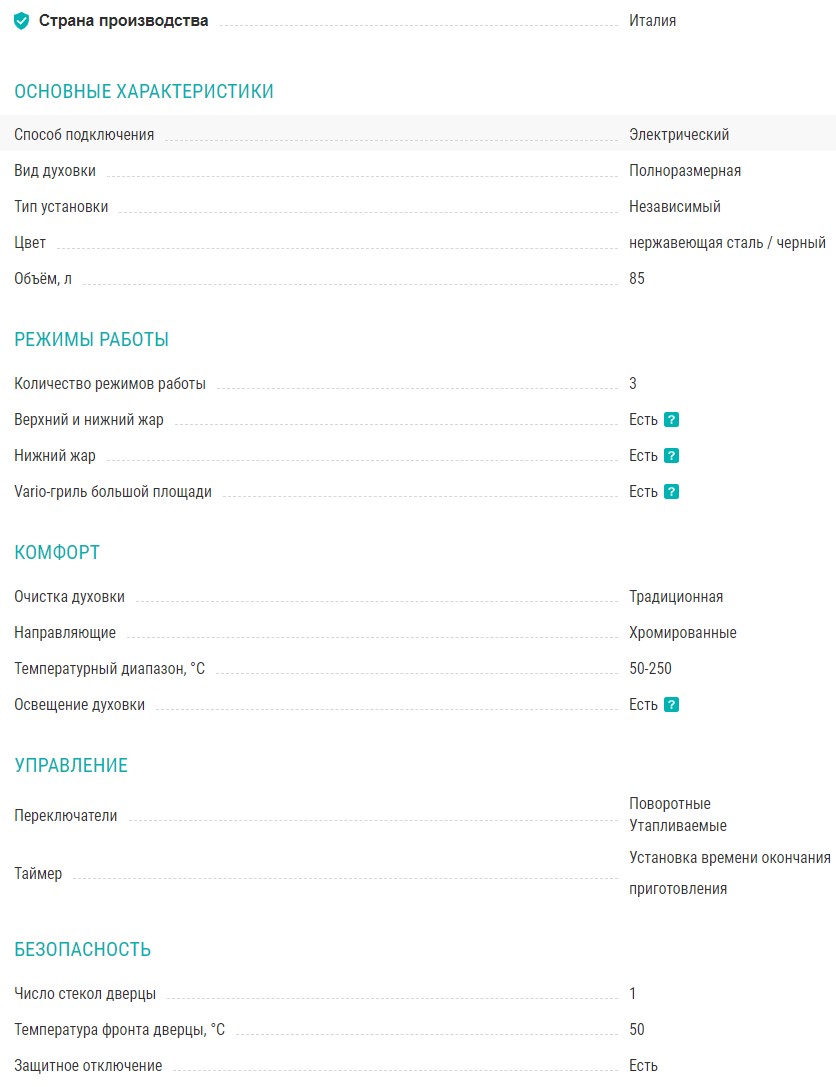Viewport: 836px width, 1087px height.
Task: Click the Очистка духовки label
Action: [x=70, y=597]
